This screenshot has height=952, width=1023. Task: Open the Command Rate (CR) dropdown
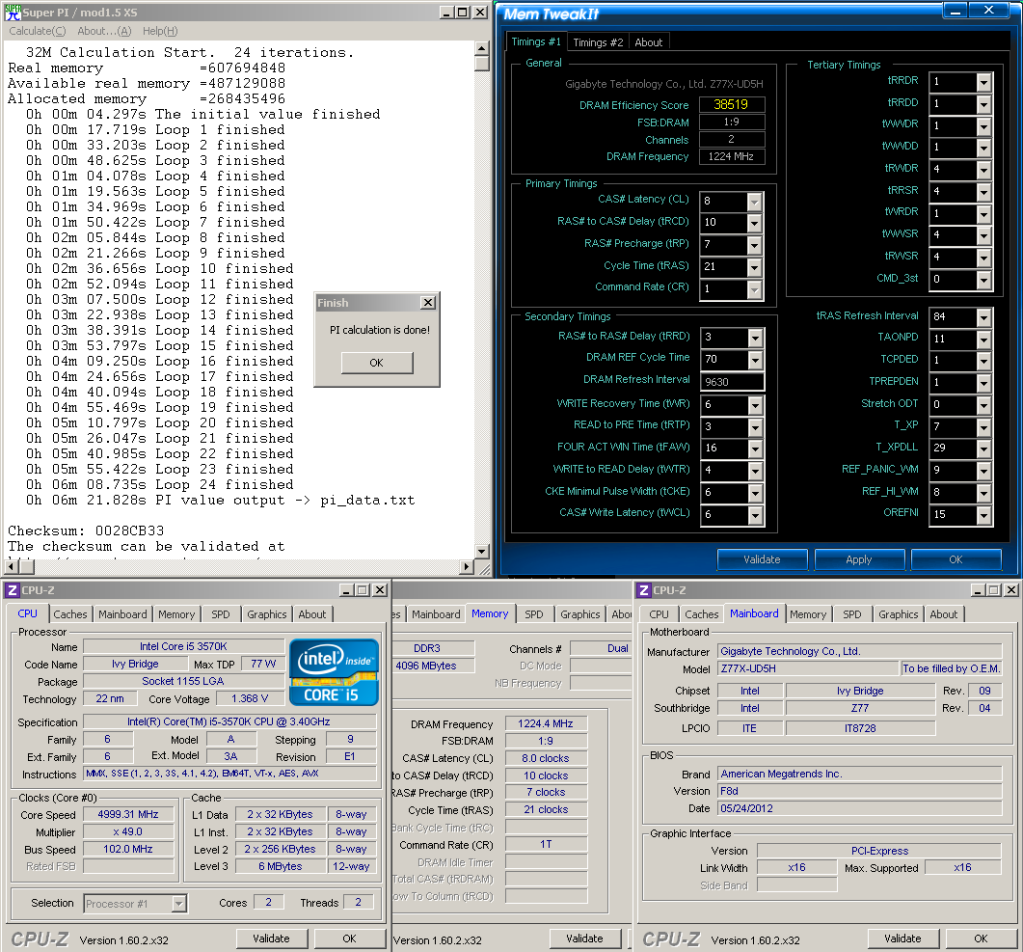coord(753,288)
